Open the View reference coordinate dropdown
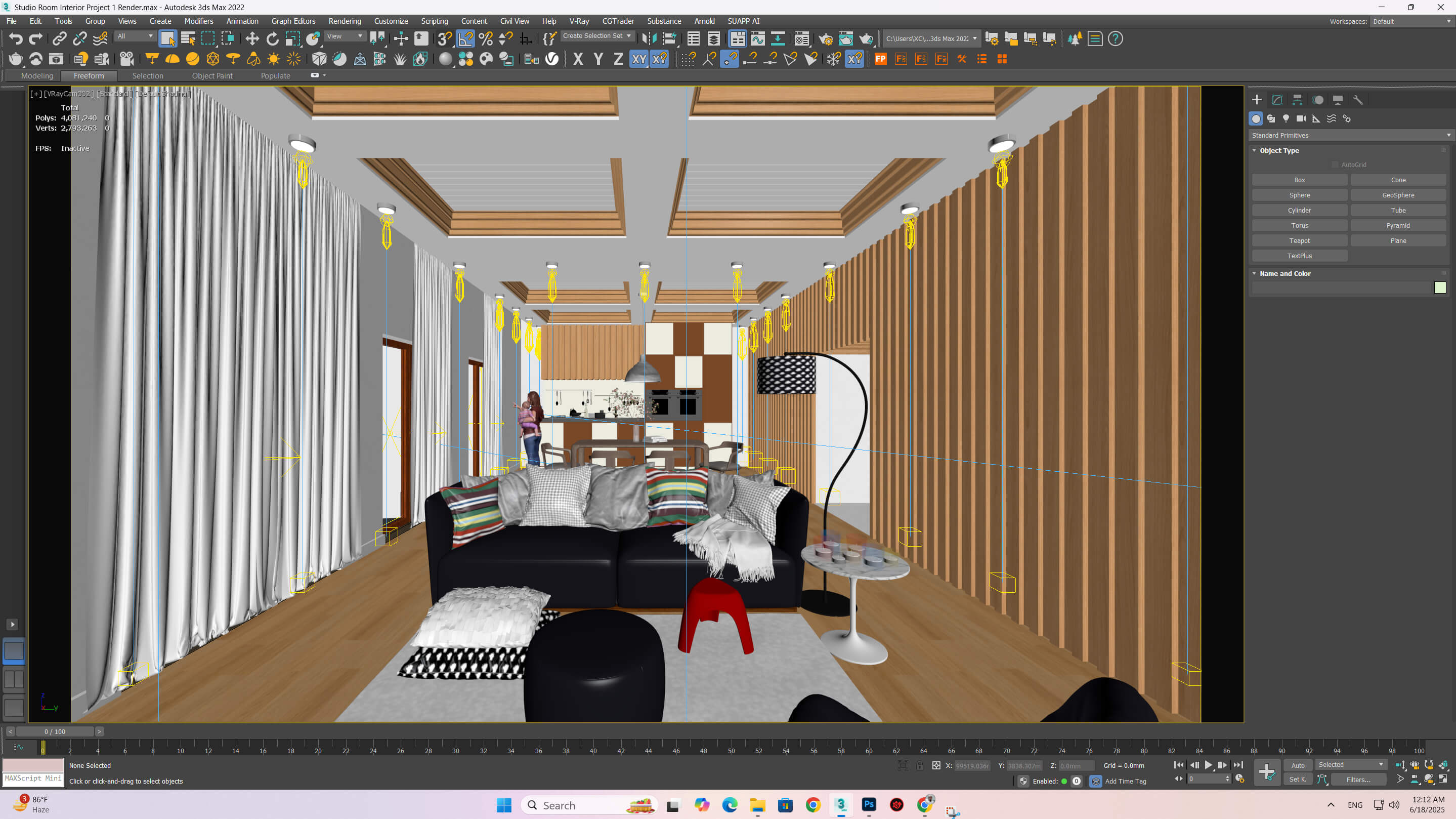Screen dimensions: 1456x819 coord(345,36)
